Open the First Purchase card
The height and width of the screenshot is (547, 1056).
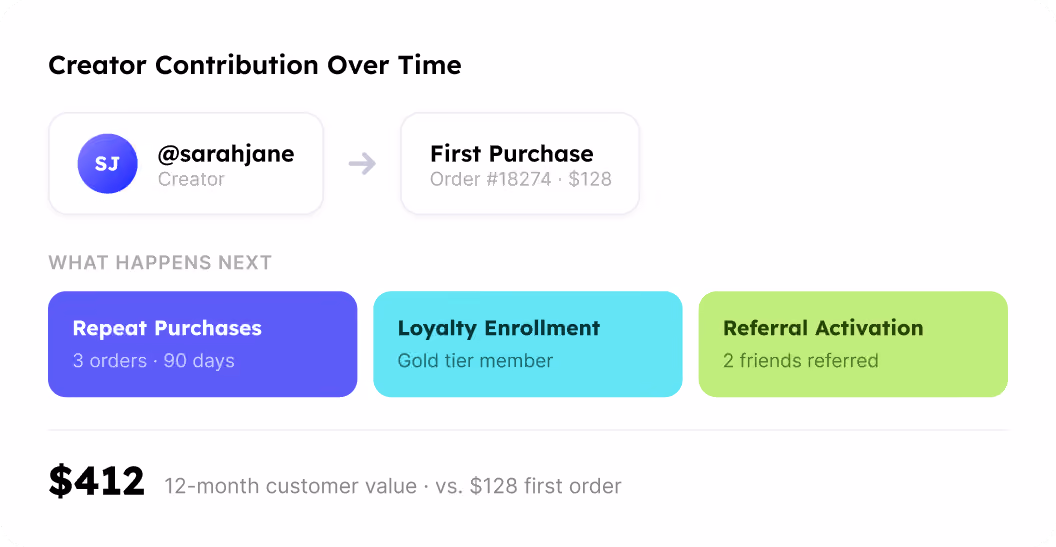(520, 164)
